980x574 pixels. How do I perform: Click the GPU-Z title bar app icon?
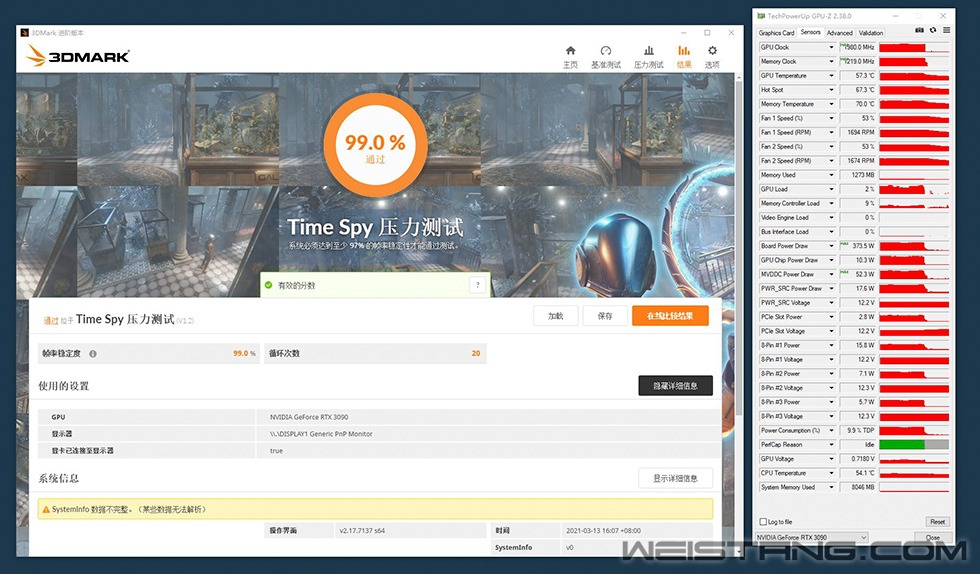pos(761,16)
